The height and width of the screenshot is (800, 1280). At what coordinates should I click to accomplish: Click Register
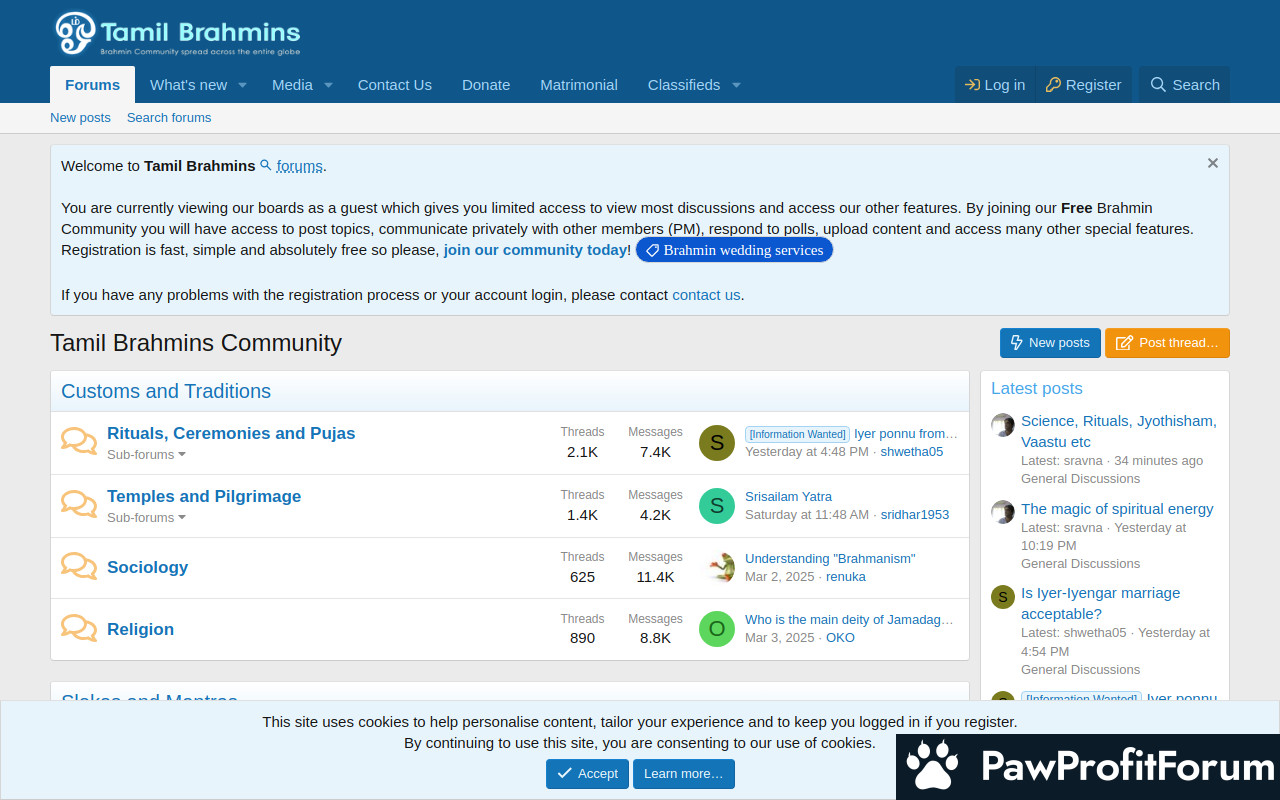[1084, 85]
